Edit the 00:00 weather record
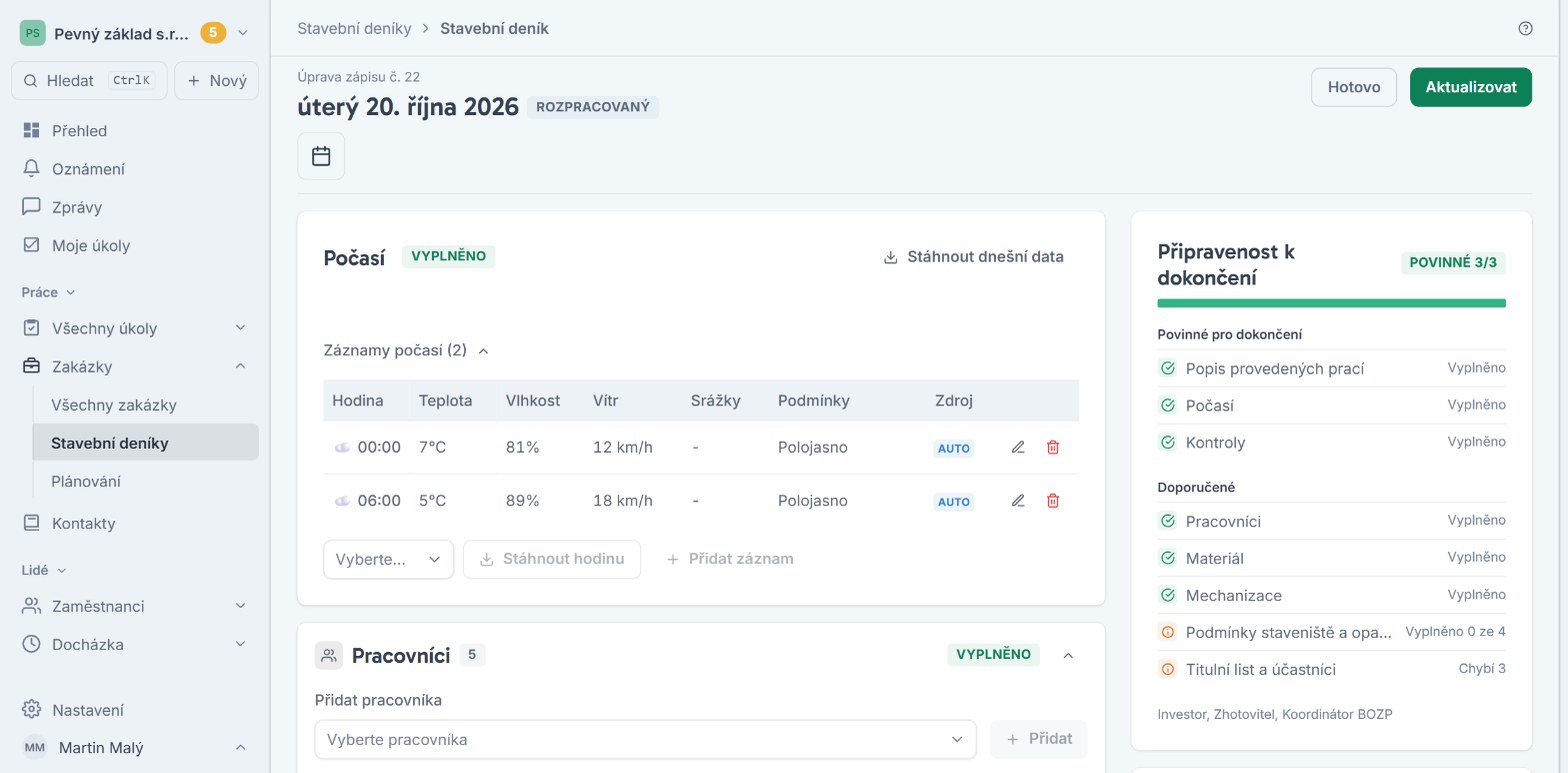The width and height of the screenshot is (1568, 773). point(1018,447)
